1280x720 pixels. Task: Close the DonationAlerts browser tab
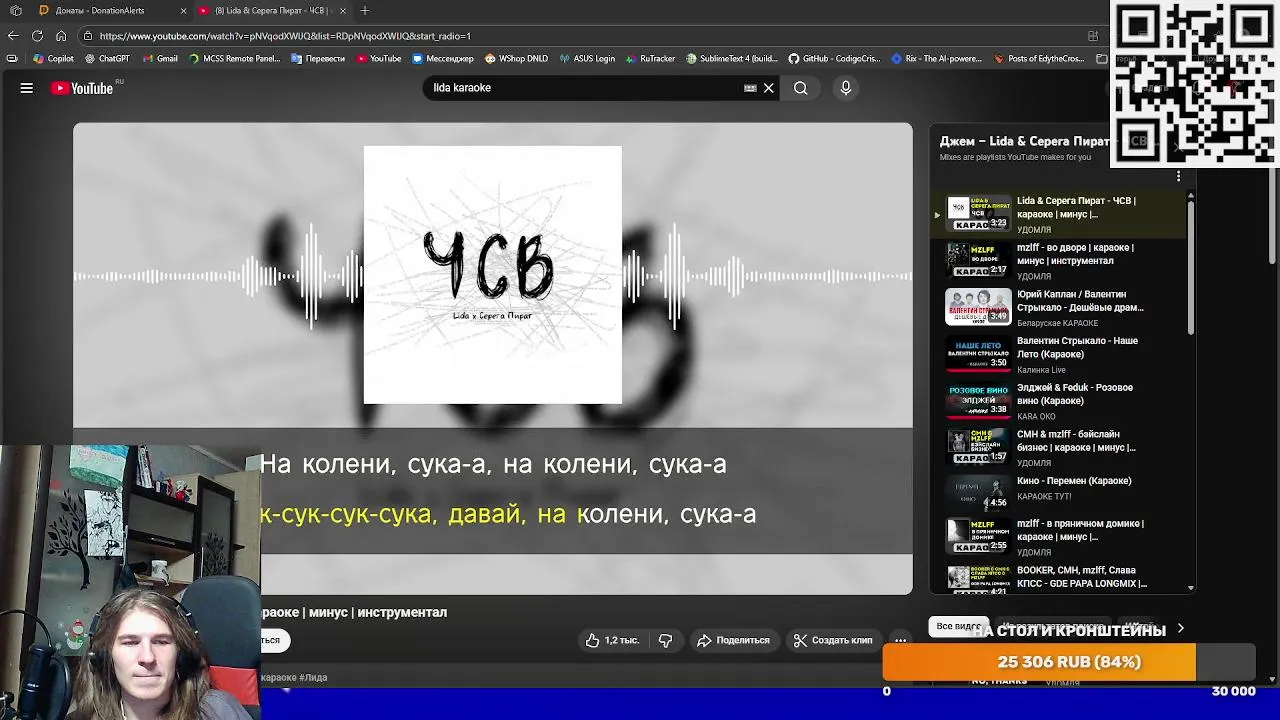183,10
